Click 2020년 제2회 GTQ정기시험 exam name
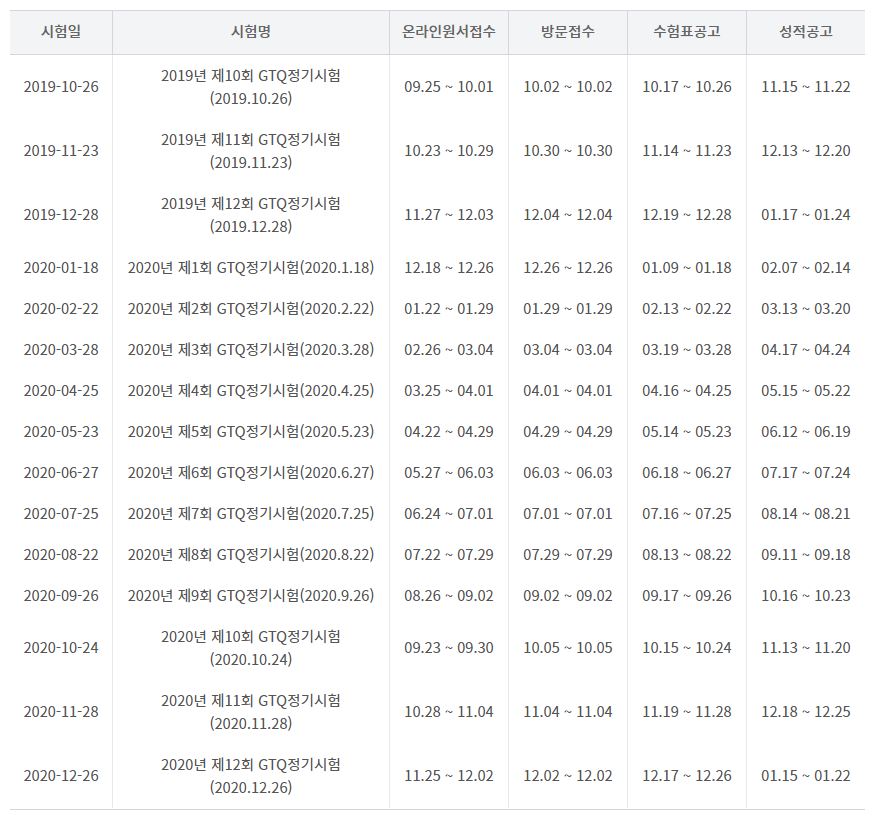The image size is (875, 819). point(251,309)
